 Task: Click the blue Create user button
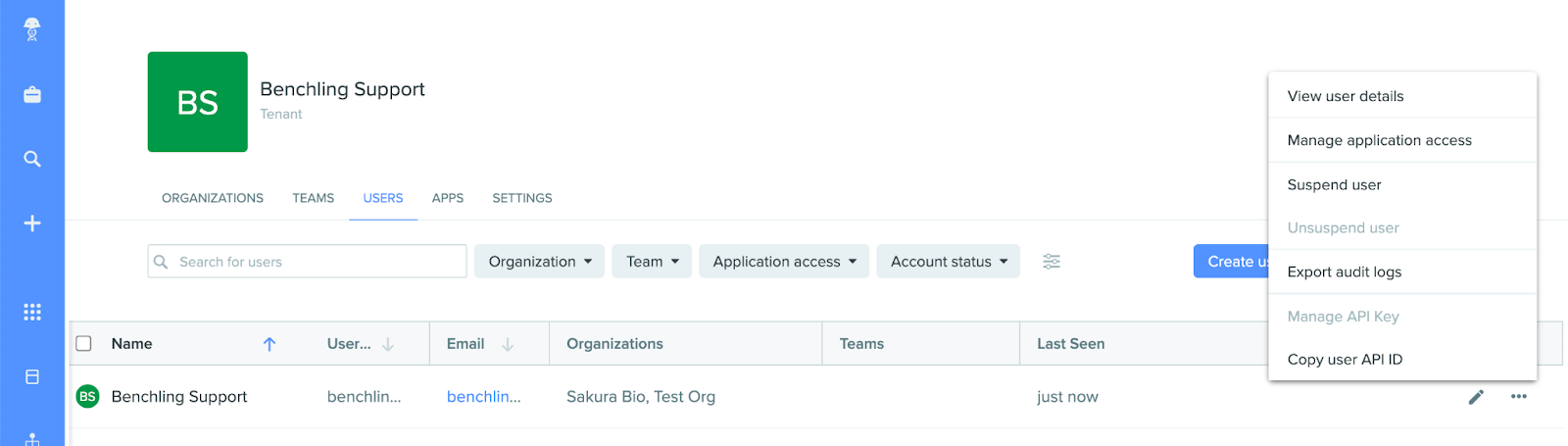point(1232,262)
